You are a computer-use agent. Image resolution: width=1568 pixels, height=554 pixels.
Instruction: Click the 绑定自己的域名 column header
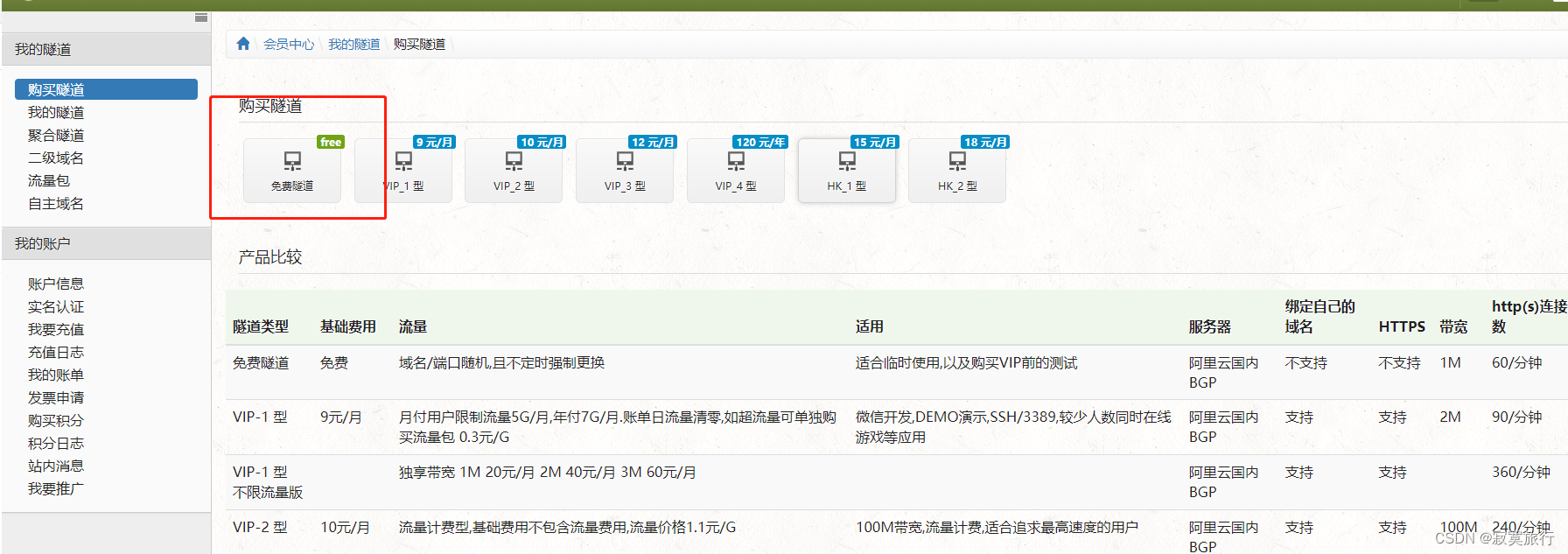pyautogui.click(x=1320, y=317)
